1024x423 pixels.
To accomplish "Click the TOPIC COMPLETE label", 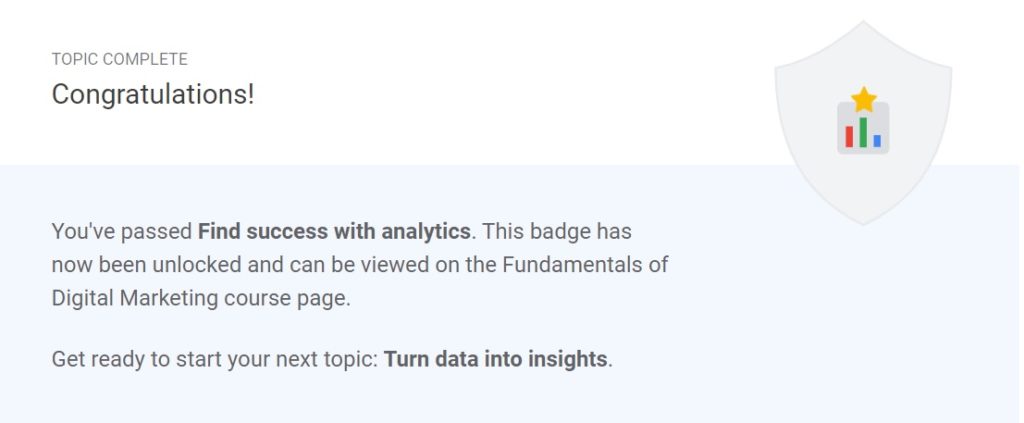I will point(120,59).
